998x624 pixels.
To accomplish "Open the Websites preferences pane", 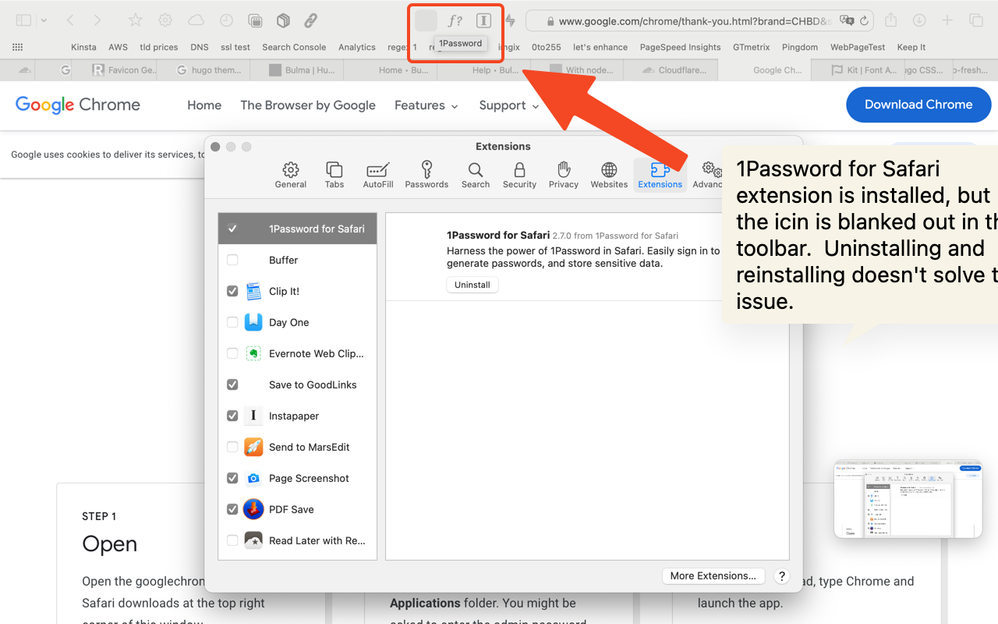I will (609, 174).
